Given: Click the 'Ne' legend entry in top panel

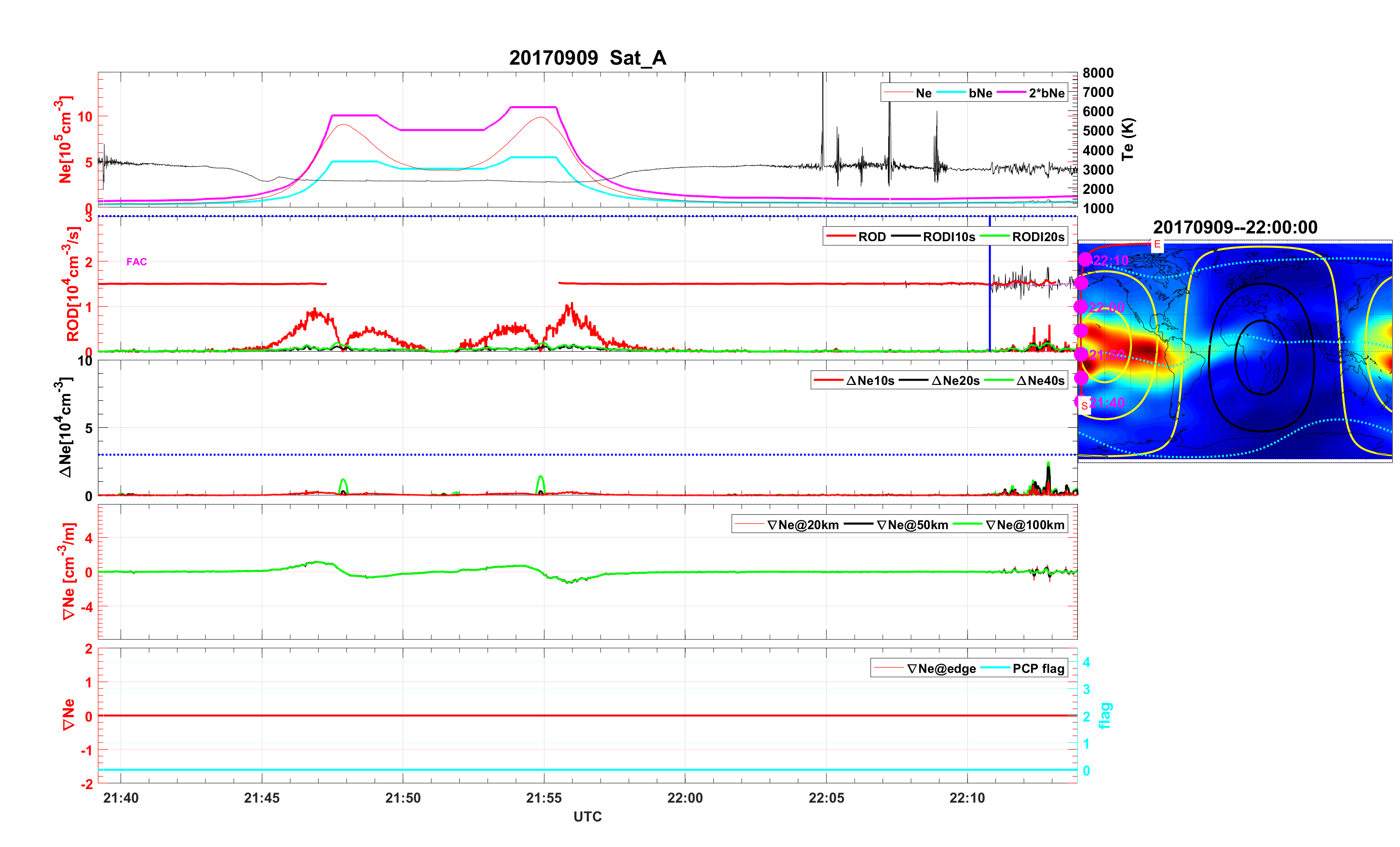Looking at the screenshot, I should 924,93.
